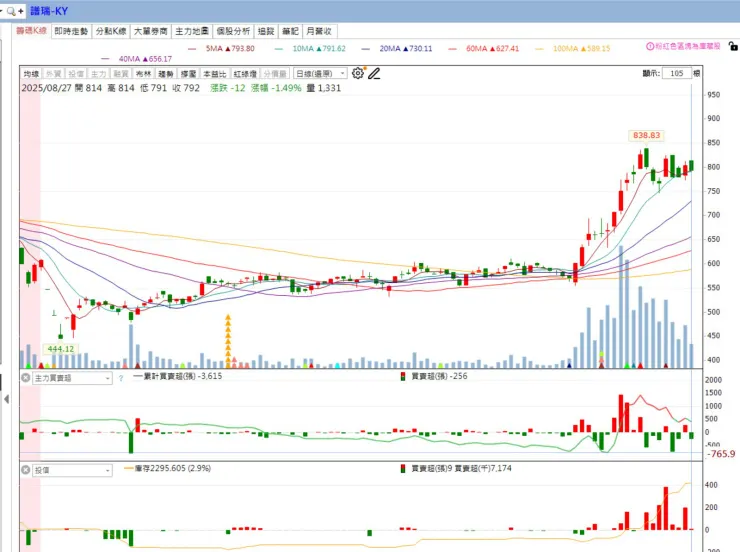Open the 投信 indicator dropdown
The image size is (740, 552).
(72, 470)
